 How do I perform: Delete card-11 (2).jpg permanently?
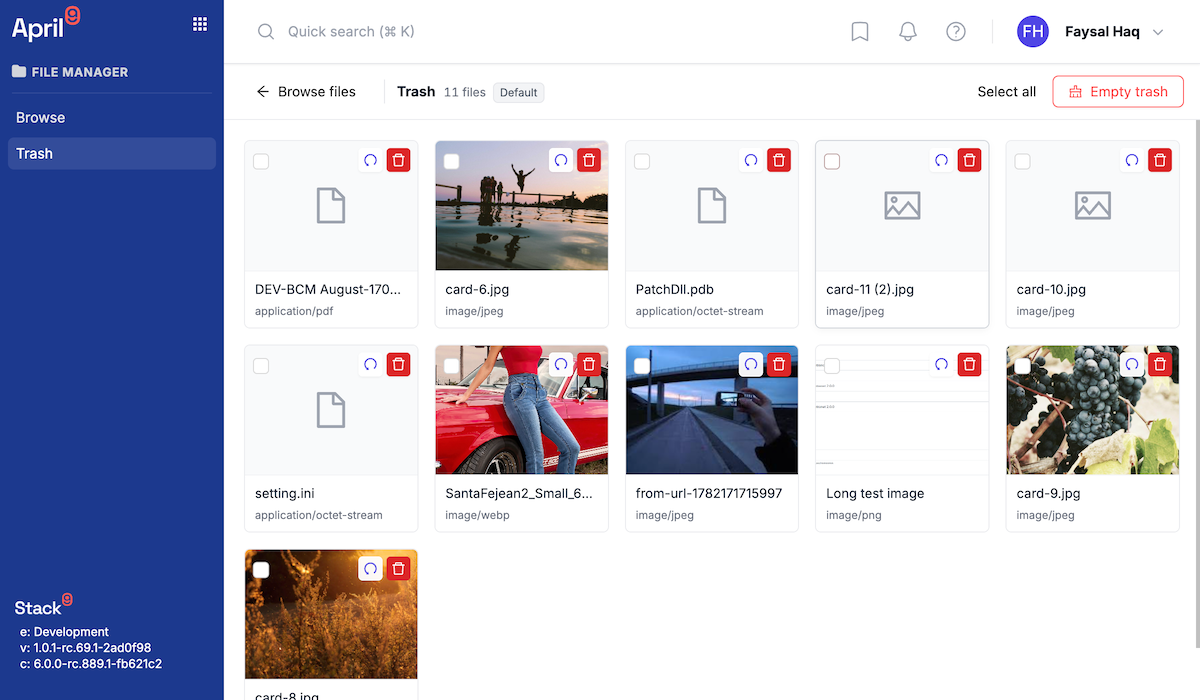click(969, 160)
